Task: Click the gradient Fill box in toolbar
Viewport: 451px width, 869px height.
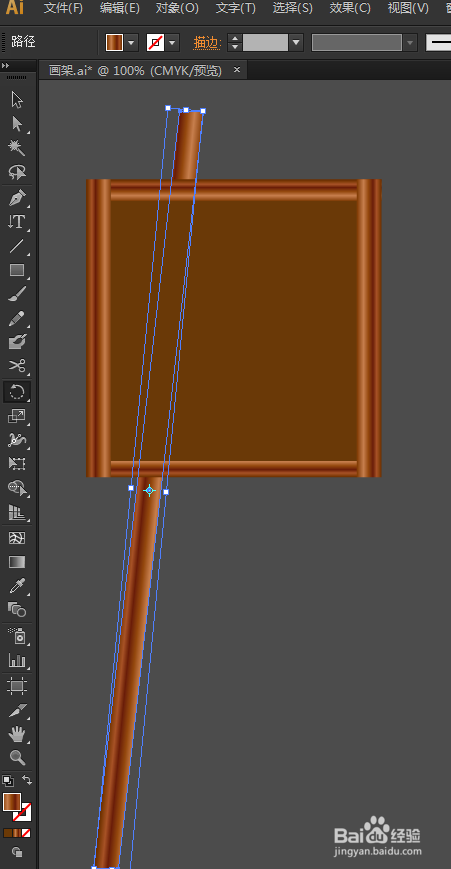Action: (x=12, y=801)
